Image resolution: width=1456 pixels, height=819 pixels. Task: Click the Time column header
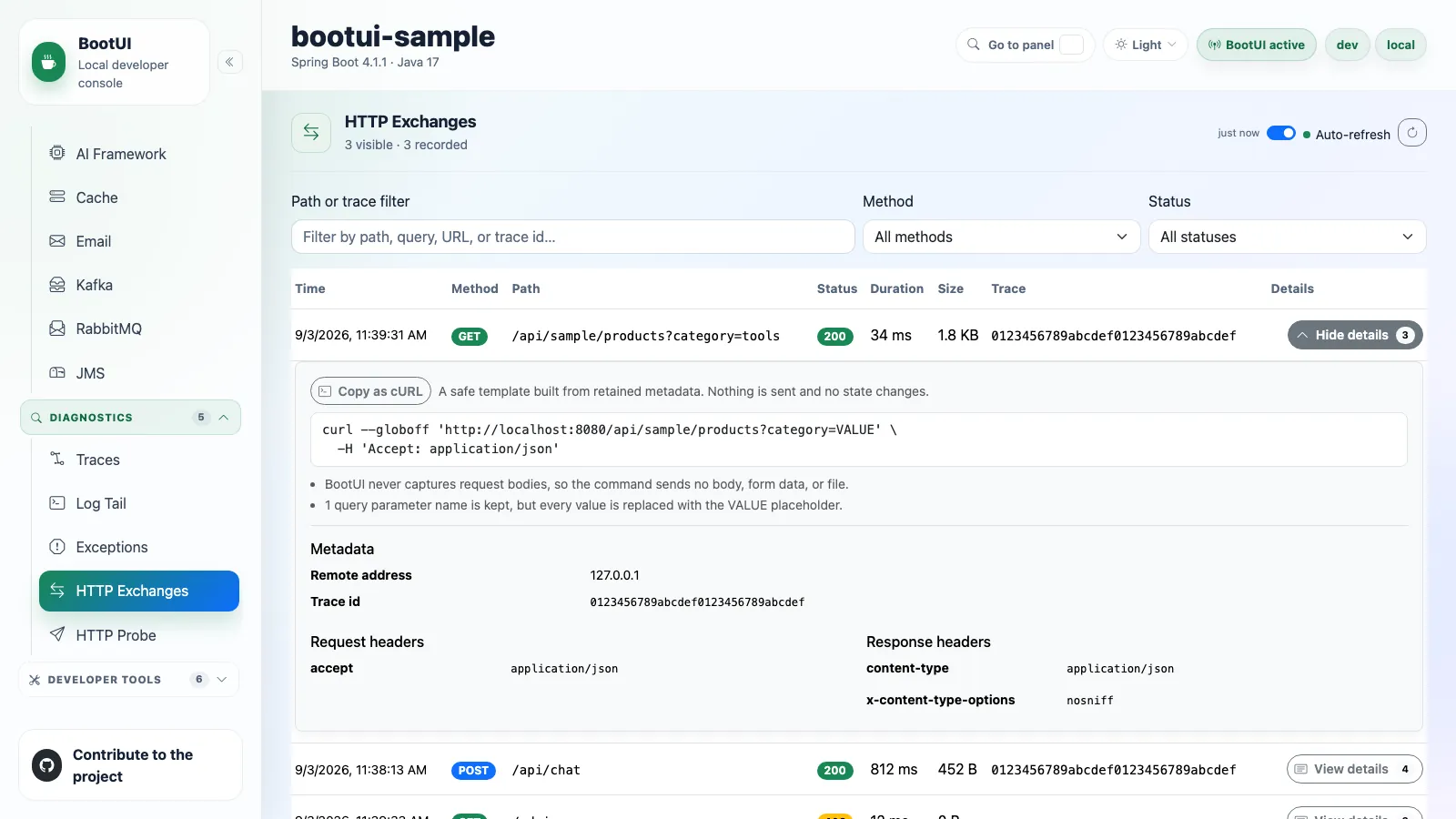(x=309, y=288)
